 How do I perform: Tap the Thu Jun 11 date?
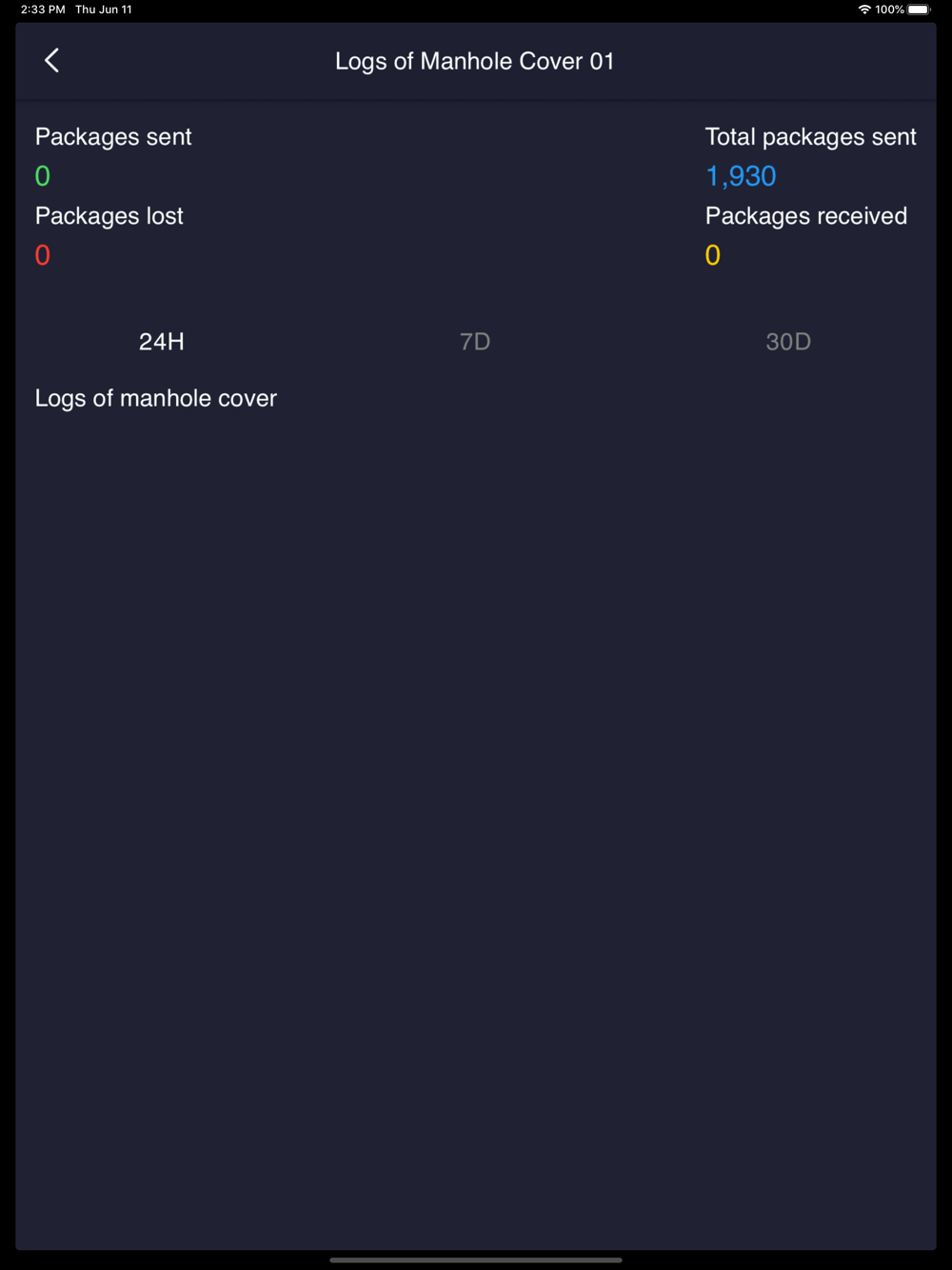(x=104, y=10)
